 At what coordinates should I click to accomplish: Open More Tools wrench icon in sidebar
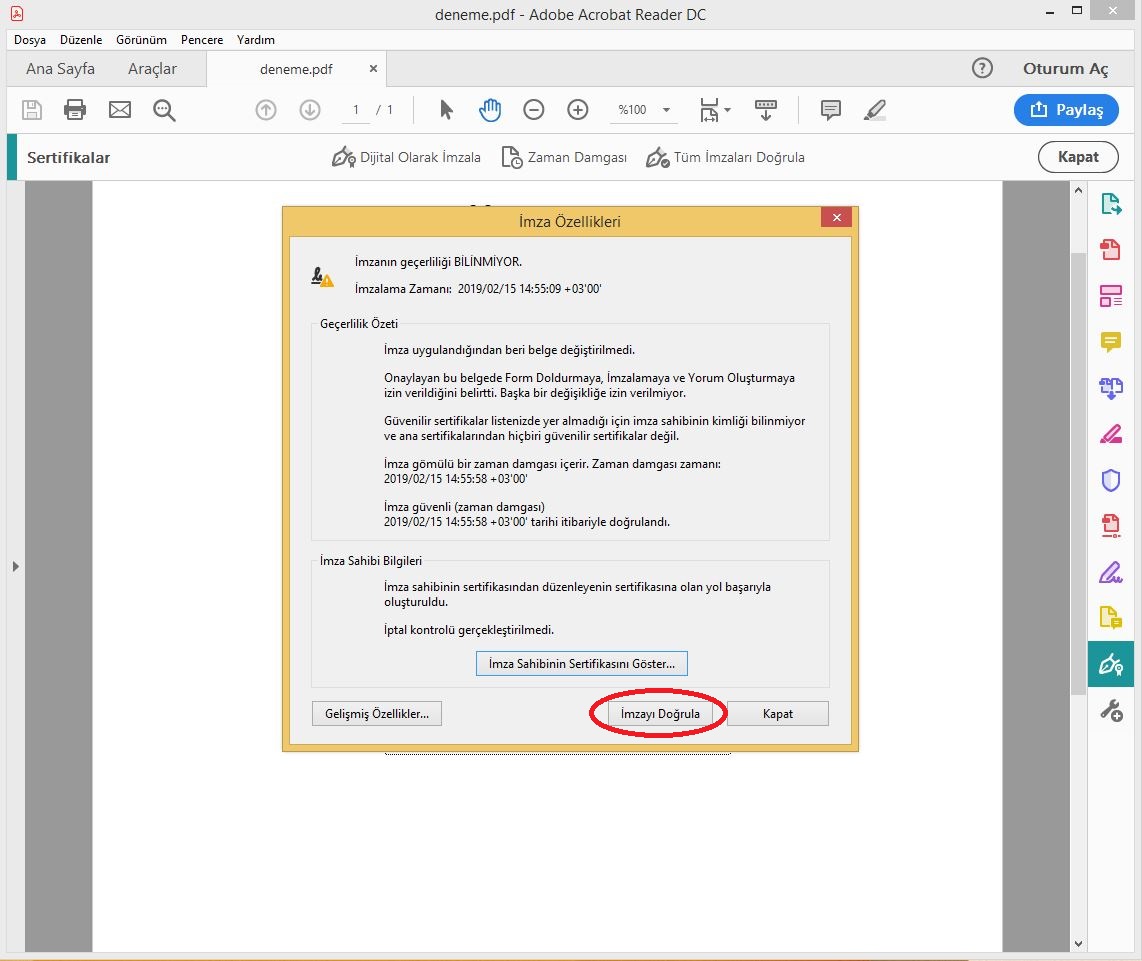pos(1111,710)
